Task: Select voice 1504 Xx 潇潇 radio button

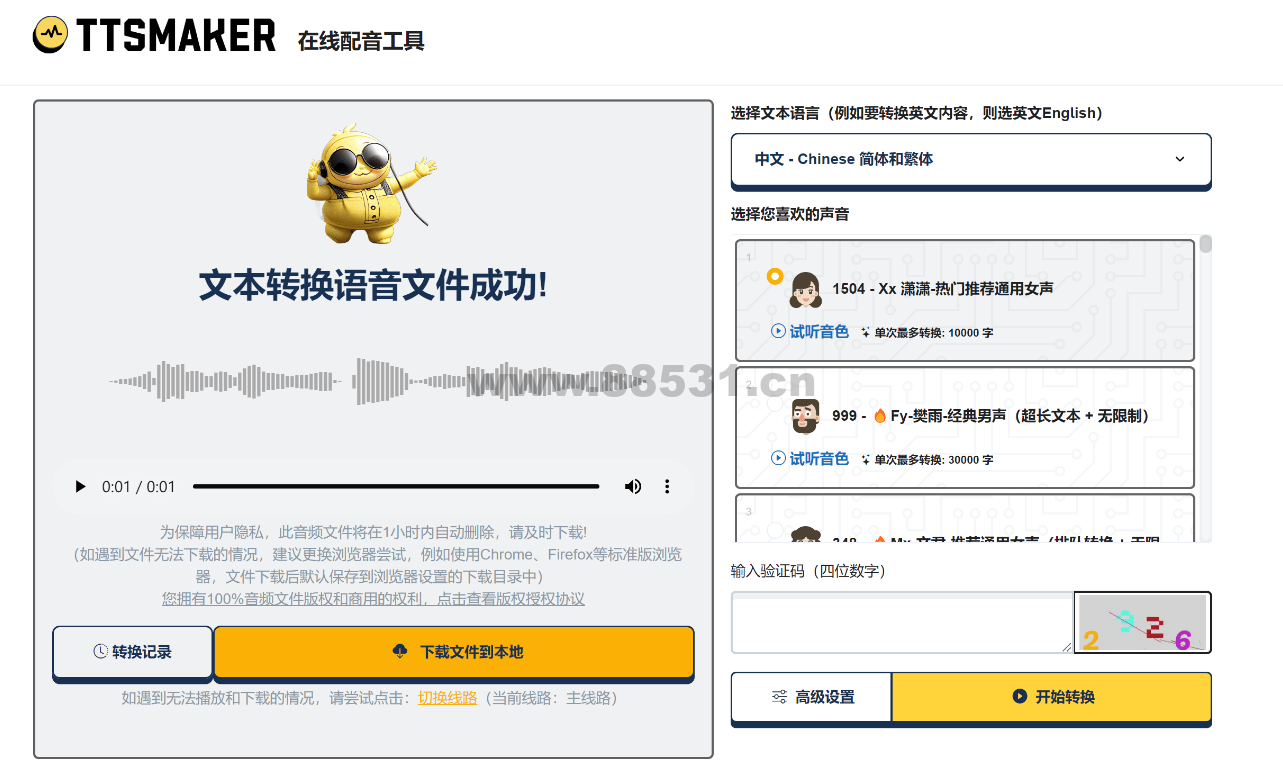Action: 774,276
